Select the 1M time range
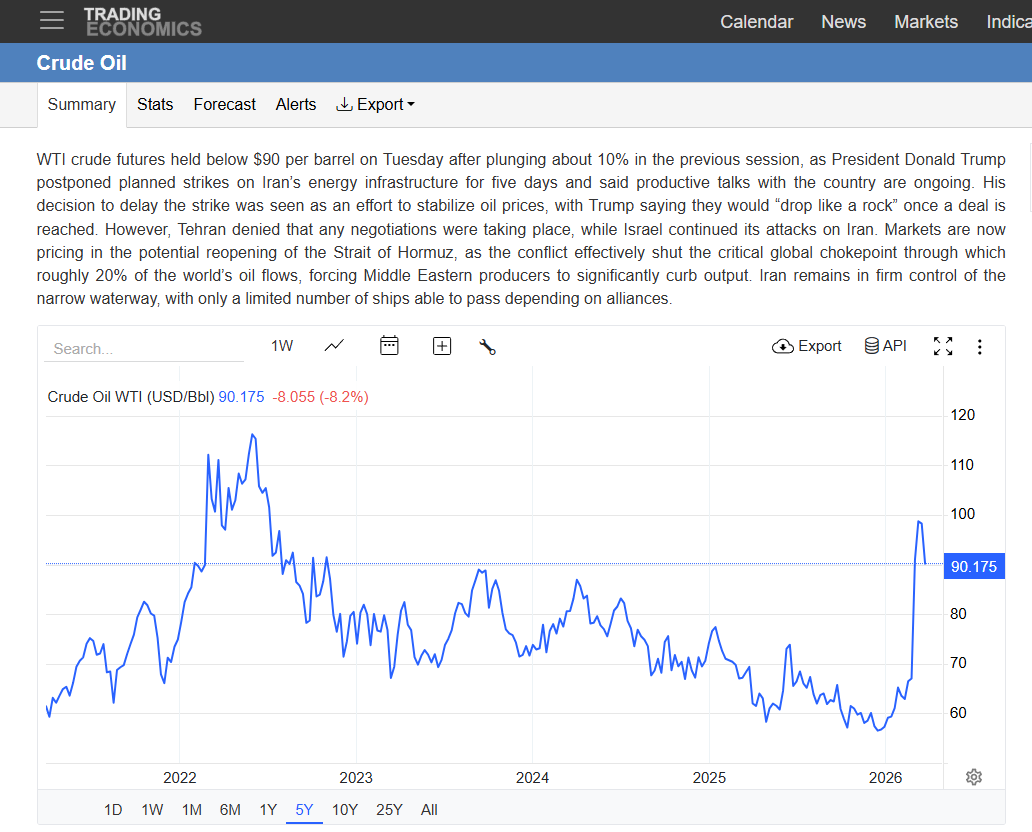This screenshot has width=1032, height=832. pyautogui.click(x=192, y=810)
